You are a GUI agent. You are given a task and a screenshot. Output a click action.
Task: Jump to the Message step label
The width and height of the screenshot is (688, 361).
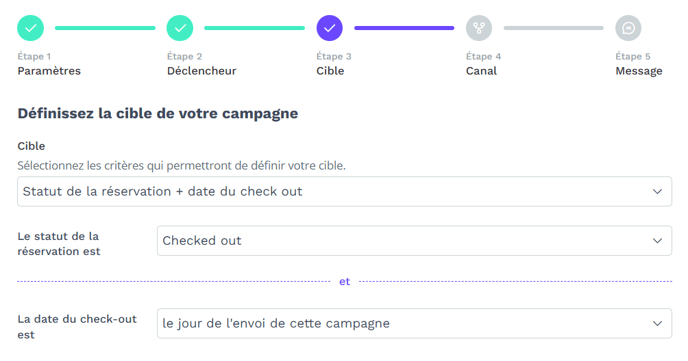coord(639,71)
